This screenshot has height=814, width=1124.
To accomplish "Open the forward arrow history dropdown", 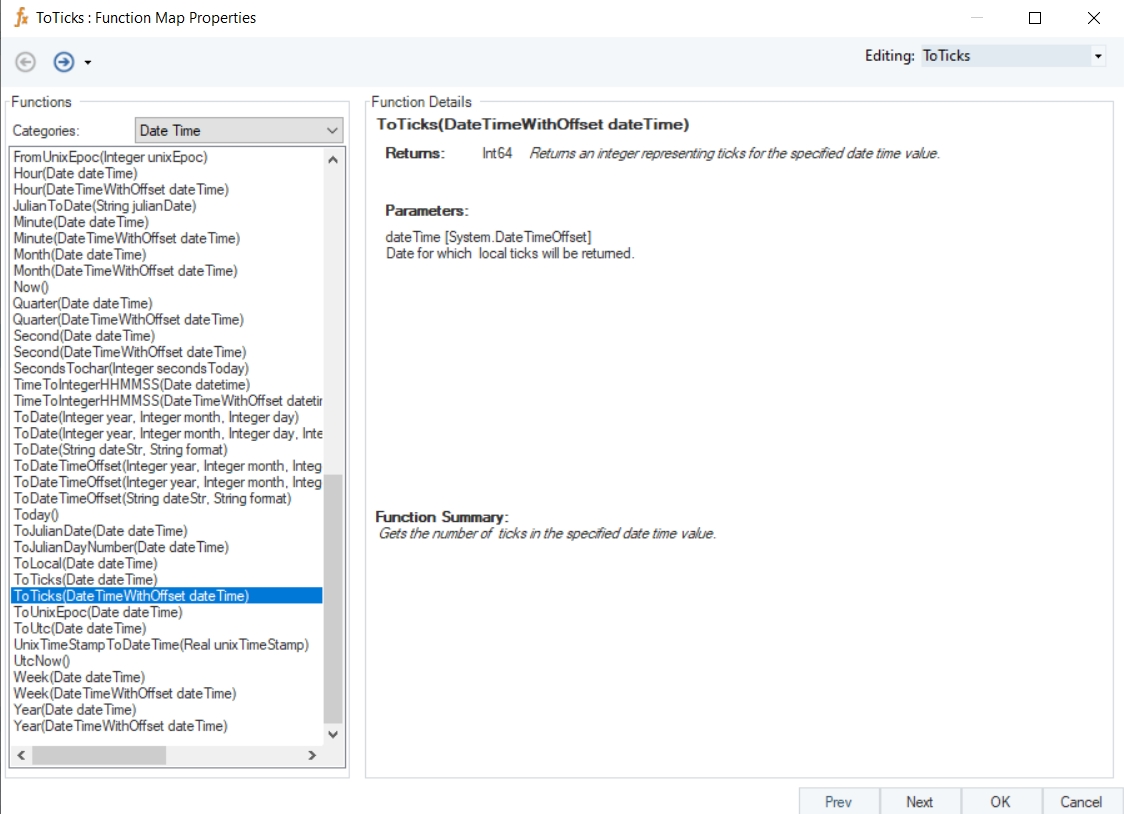I will (x=88, y=63).
